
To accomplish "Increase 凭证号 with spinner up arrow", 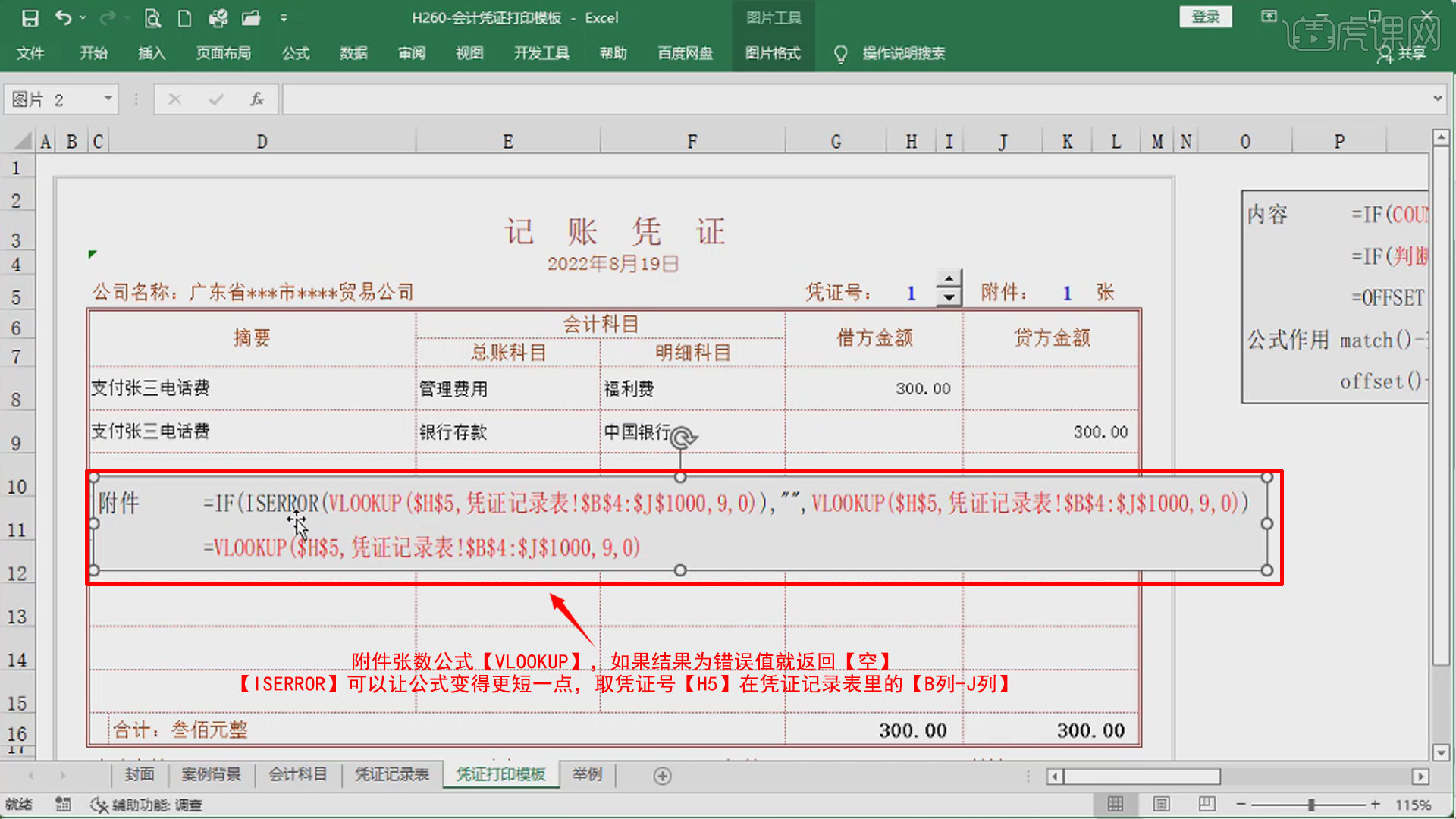I will click(949, 279).
